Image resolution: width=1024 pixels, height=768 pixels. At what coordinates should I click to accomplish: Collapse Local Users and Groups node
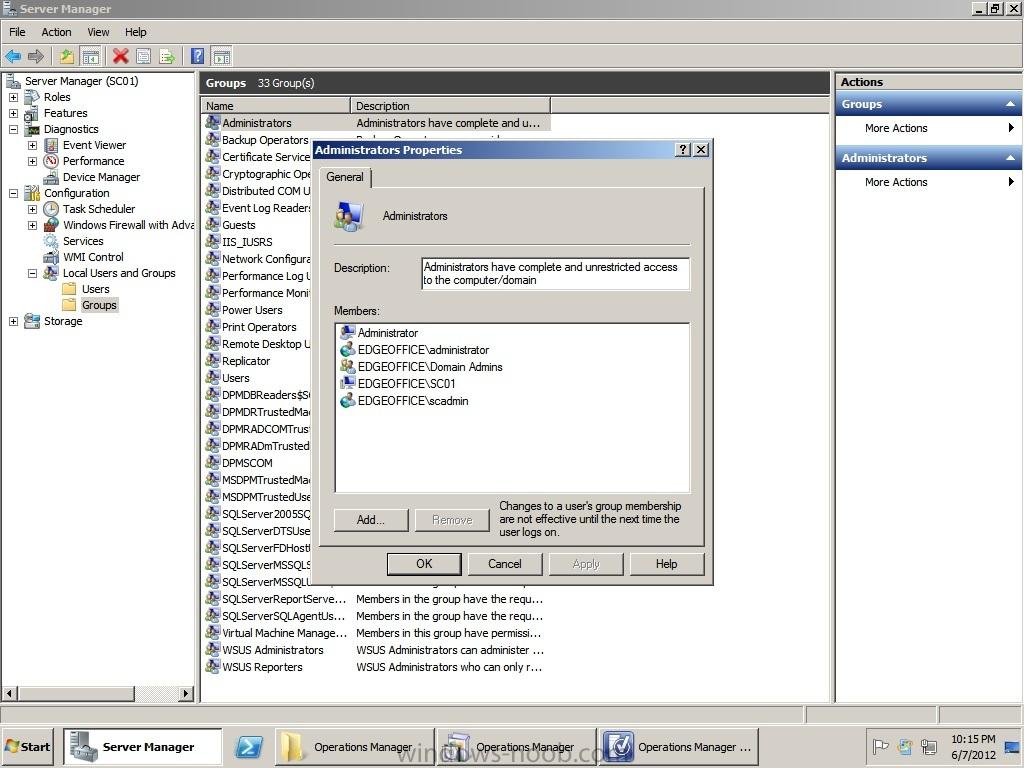[x=32, y=273]
